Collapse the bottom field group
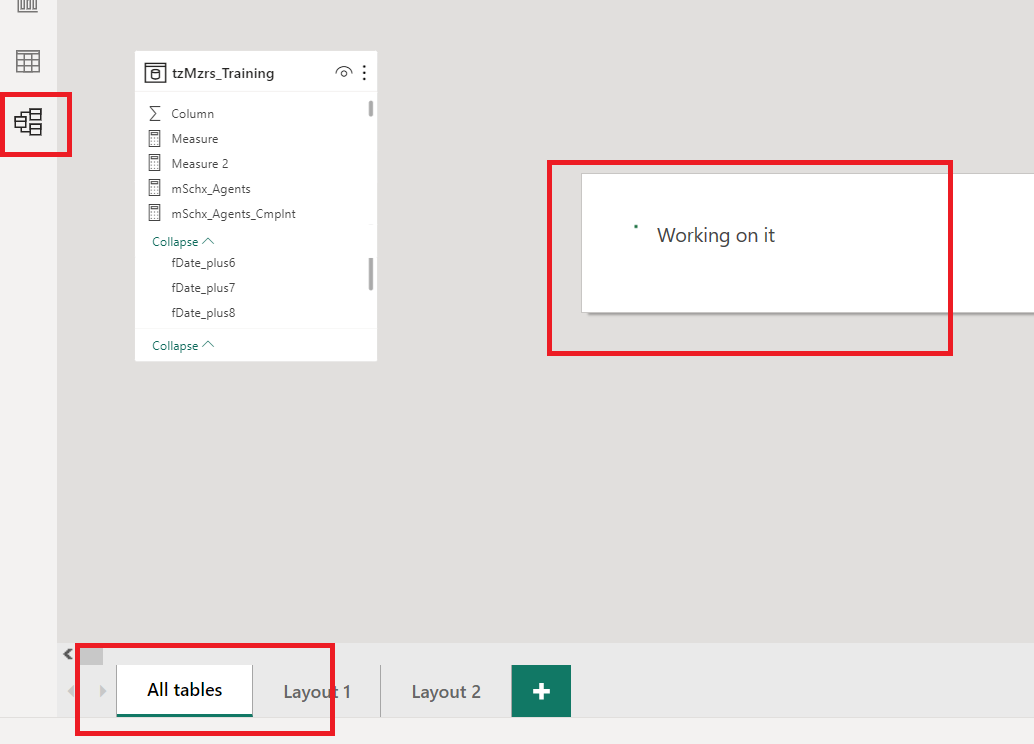 coord(183,346)
